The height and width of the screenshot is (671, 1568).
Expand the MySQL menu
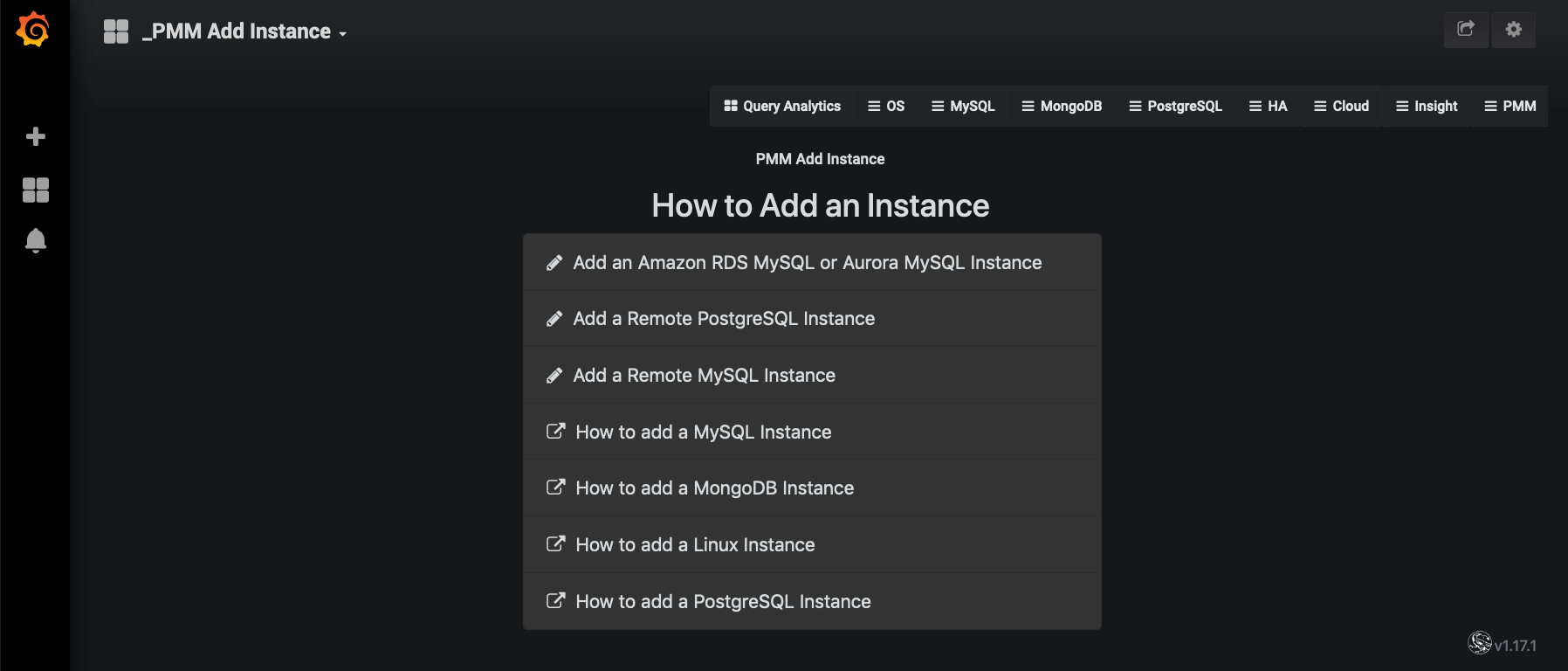tap(963, 106)
